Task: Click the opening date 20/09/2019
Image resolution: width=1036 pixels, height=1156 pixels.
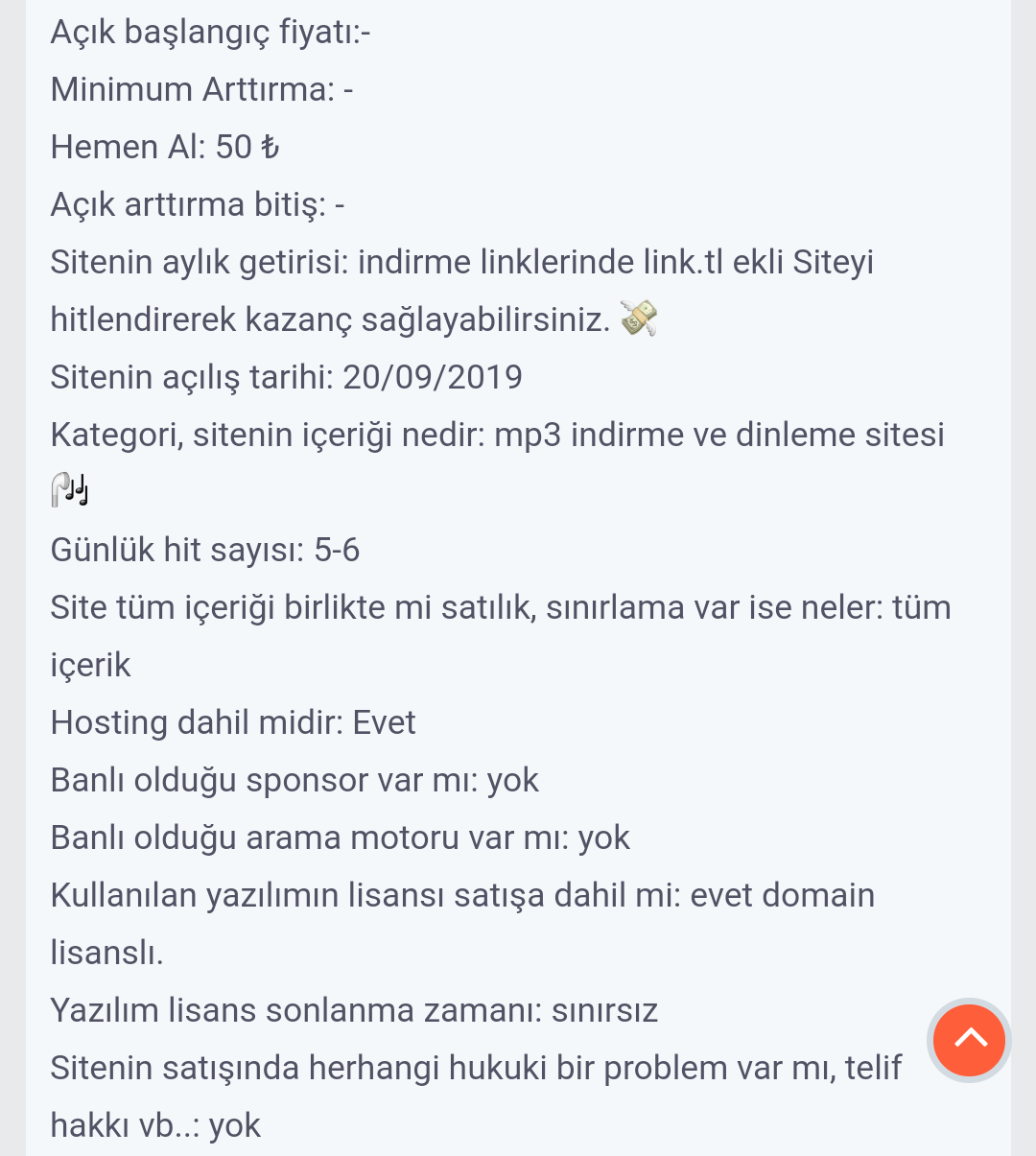Action: [433, 377]
